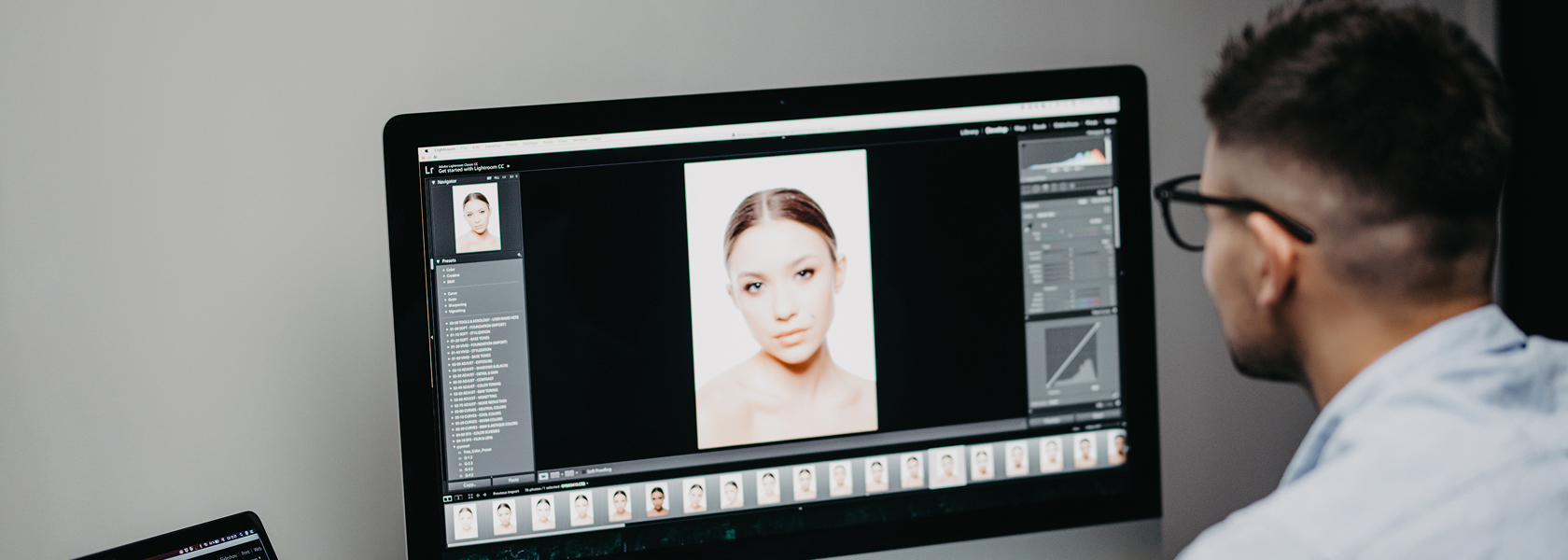Screen dimensions: 1568x560
Task: Click the filmstrip go back arrow
Action: click(x=478, y=496)
